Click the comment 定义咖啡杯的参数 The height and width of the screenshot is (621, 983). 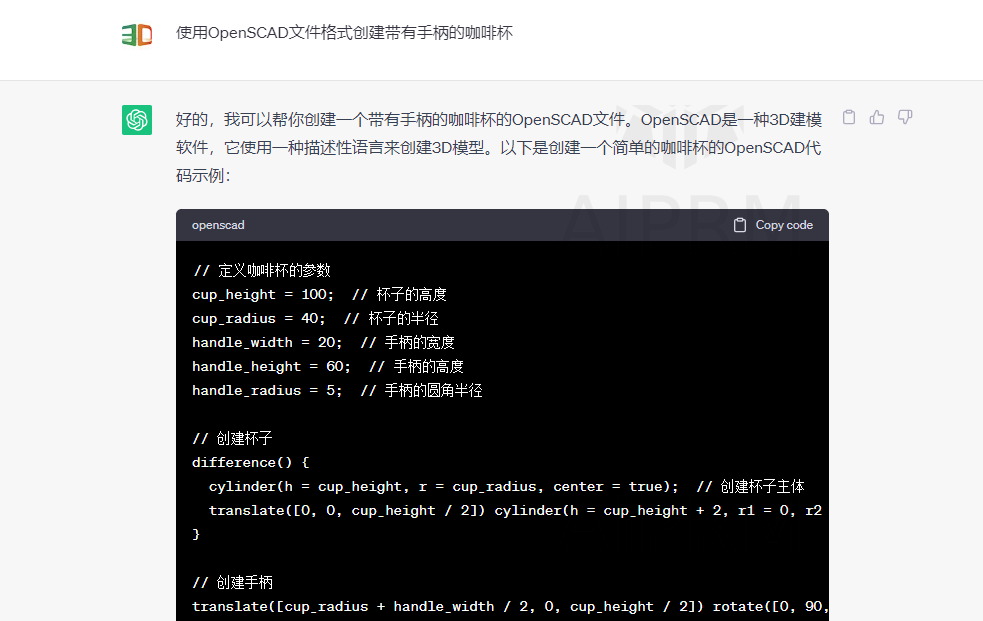pos(261,271)
